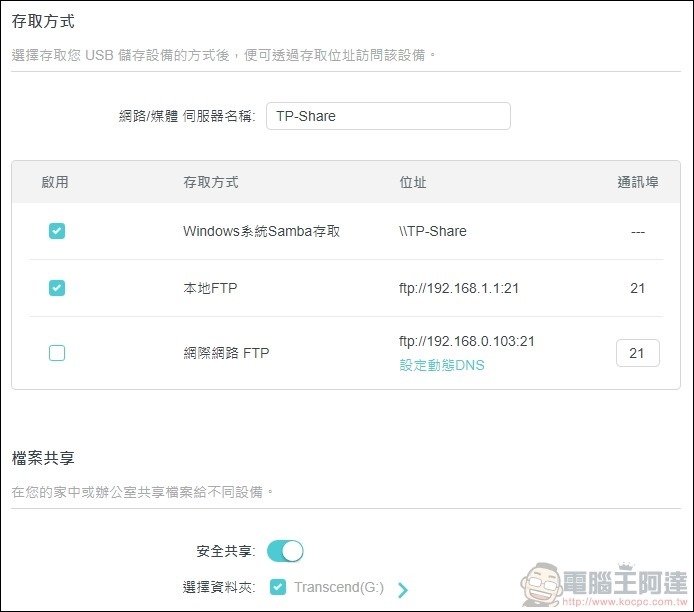Click the 啟用 column header

pyautogui.click(x=55, y=182)
